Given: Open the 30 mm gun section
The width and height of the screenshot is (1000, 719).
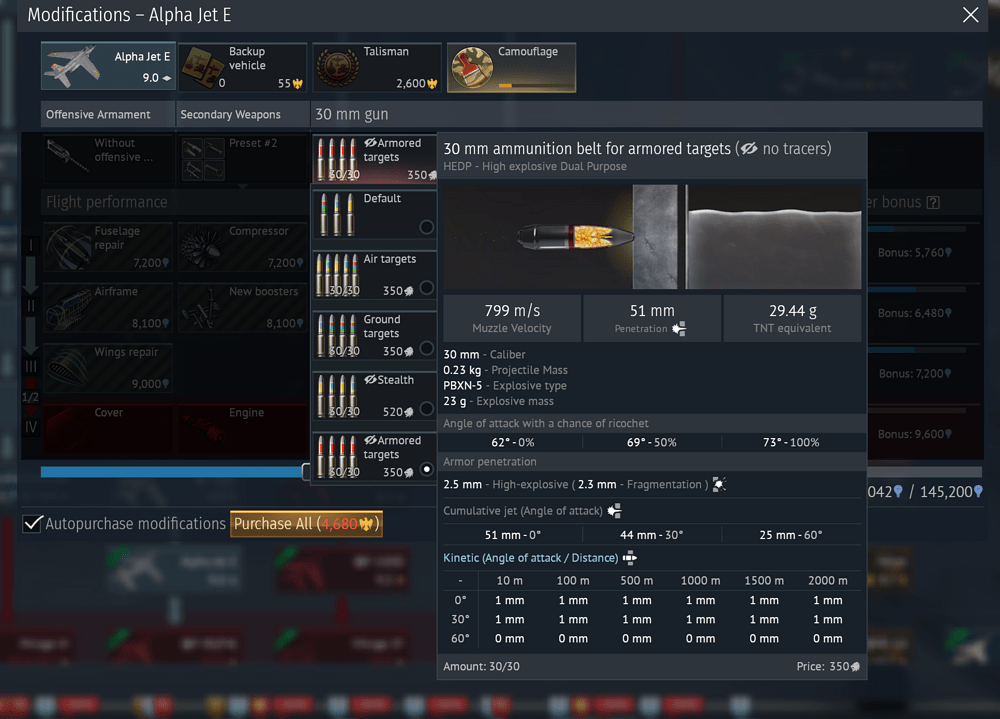Looking at the screenshot, I should 647,114.
